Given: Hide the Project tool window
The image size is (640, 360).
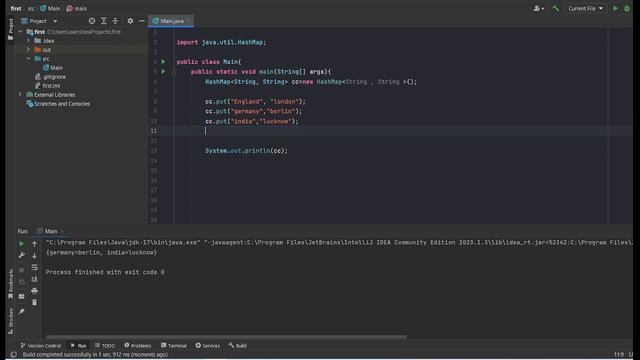Looking at the screenshot, I should [142, 21].
